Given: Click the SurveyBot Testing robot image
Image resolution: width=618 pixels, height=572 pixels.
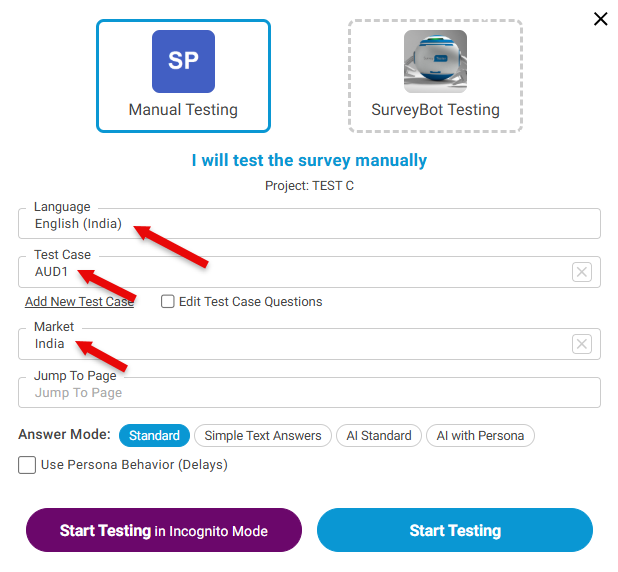Looking at the screenshot, I should (435, 62).
